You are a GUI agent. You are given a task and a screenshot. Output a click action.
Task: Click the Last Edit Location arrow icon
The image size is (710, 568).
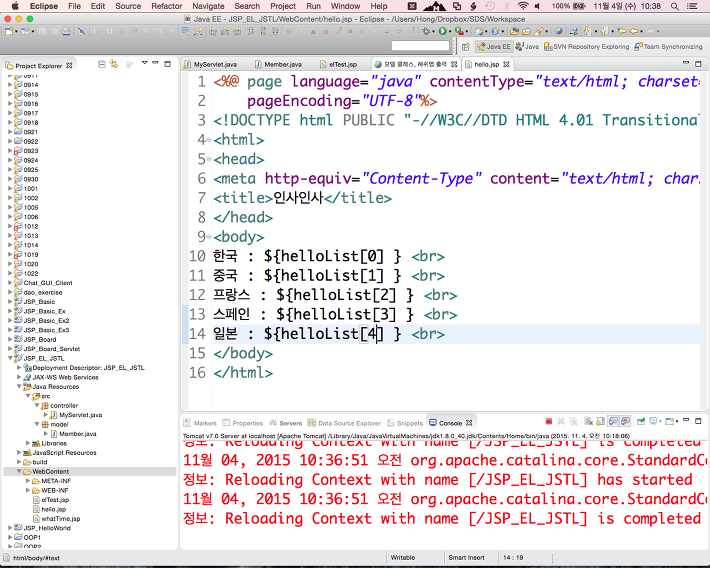point(622,31)
